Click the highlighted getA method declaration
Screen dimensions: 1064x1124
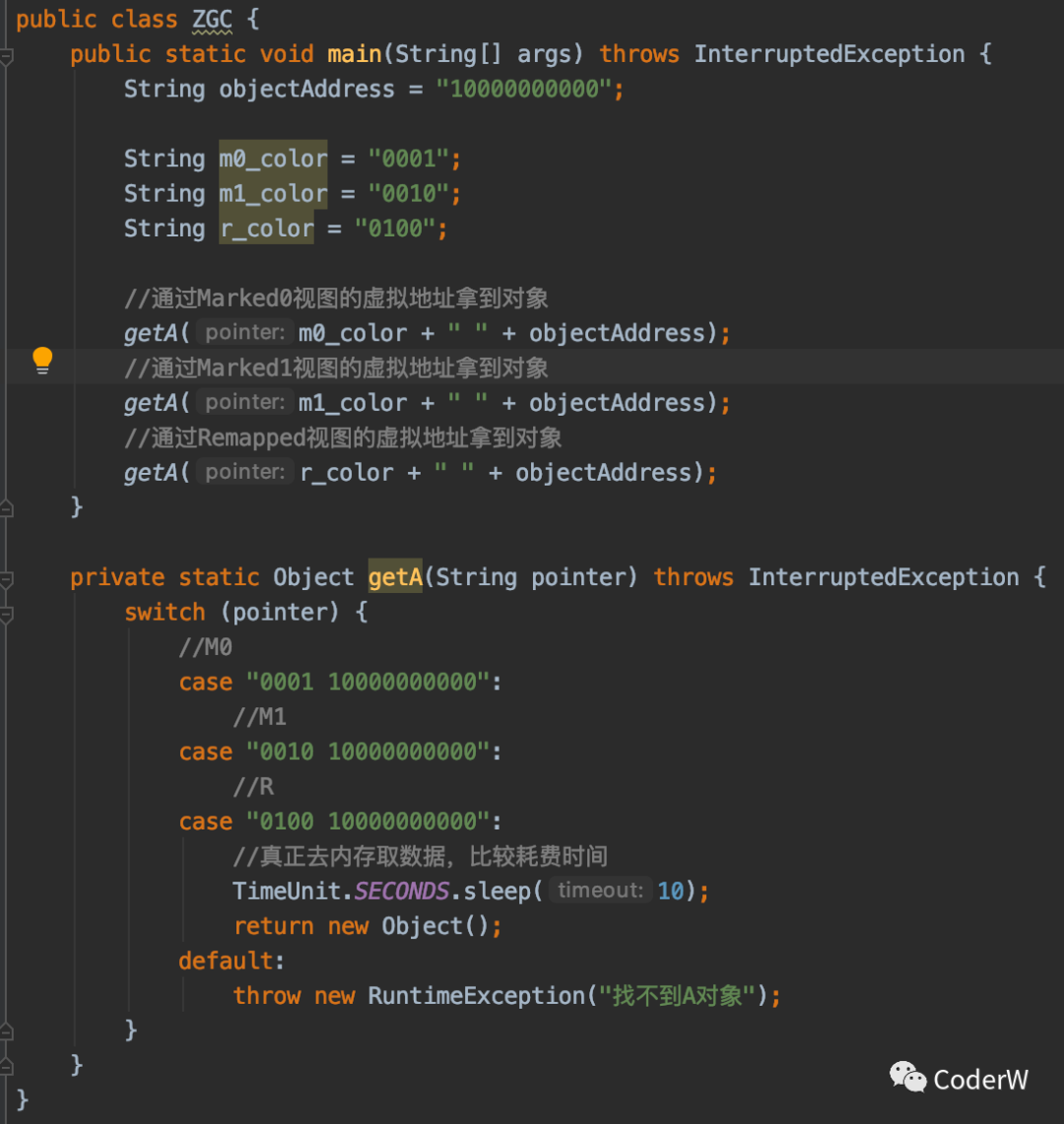395,576
